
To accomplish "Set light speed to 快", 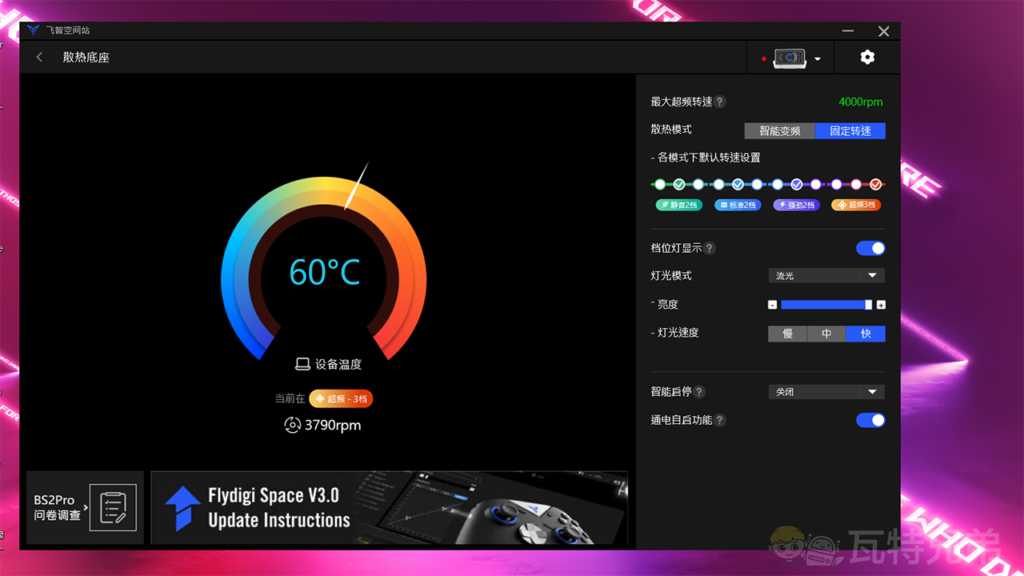I will coord(866,334).
